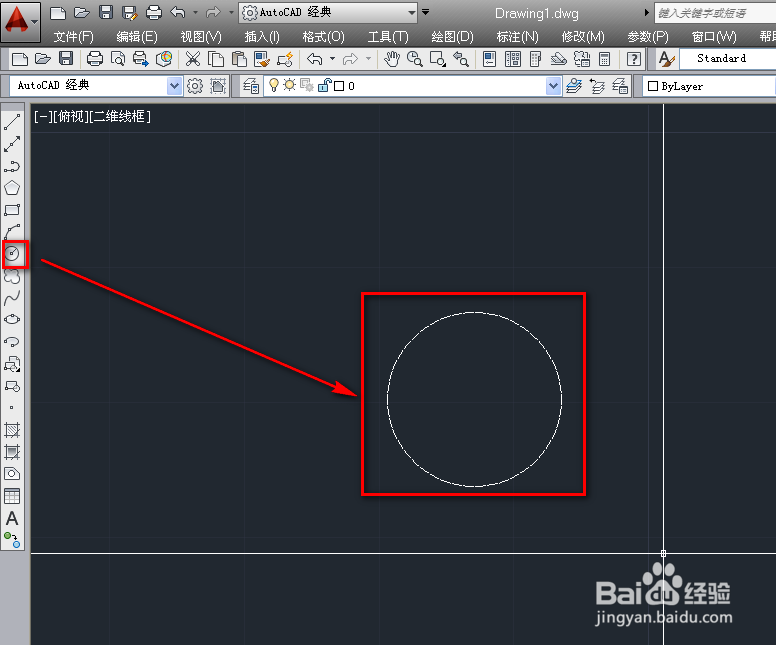The height and width of the screenshot is (645, 776).
Task: Select the Table tool
Action: [12, 496]
